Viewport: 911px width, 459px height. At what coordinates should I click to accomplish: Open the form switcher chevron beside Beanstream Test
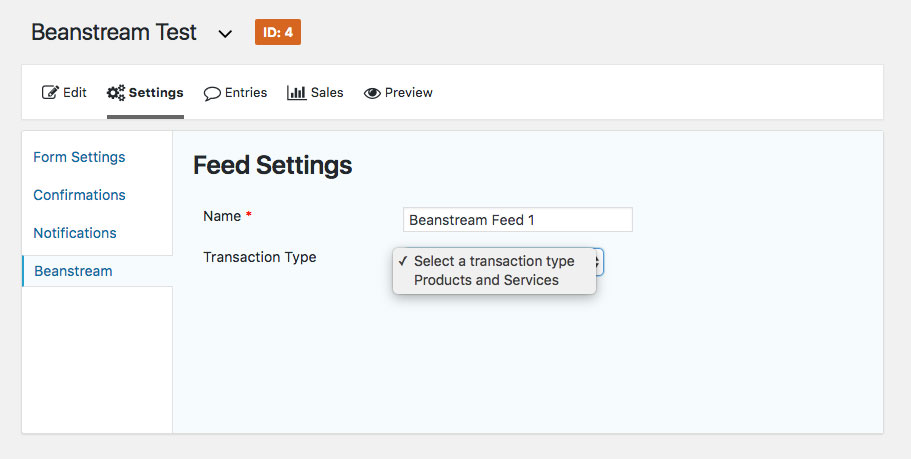coord(225,34)
